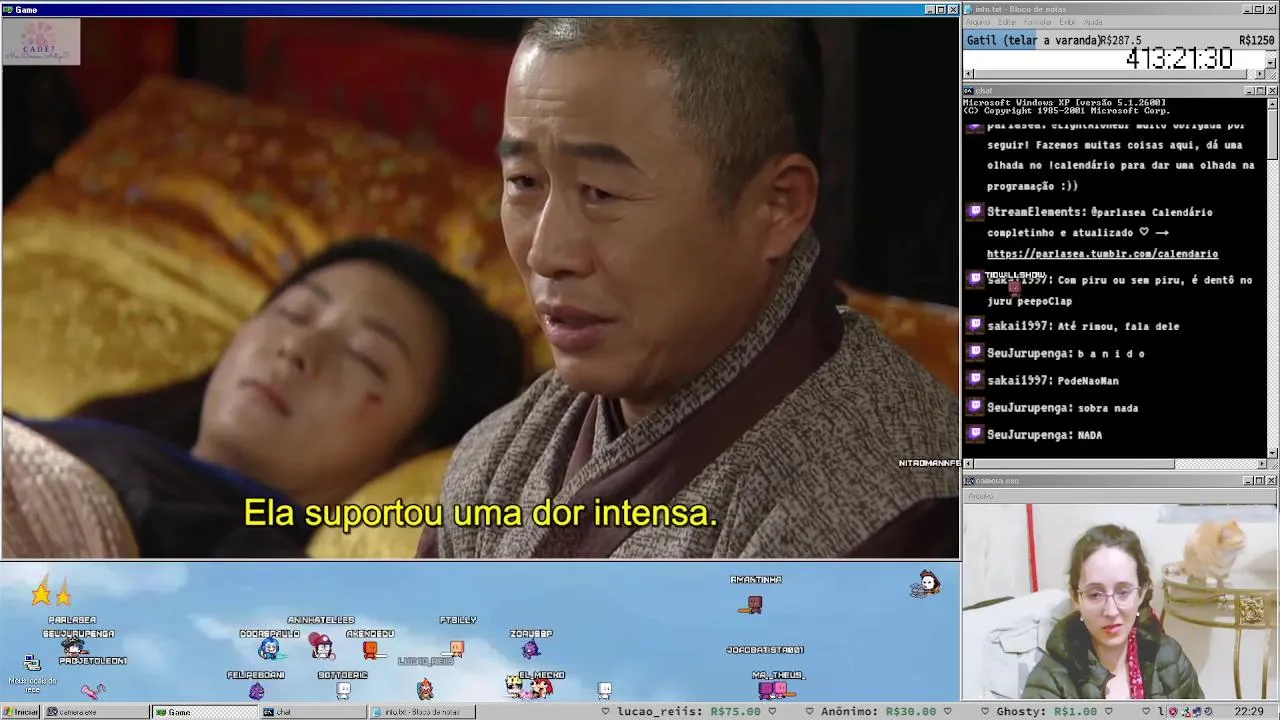Click the Game window title icon
1280x720 pixels.
coord(8,10)
